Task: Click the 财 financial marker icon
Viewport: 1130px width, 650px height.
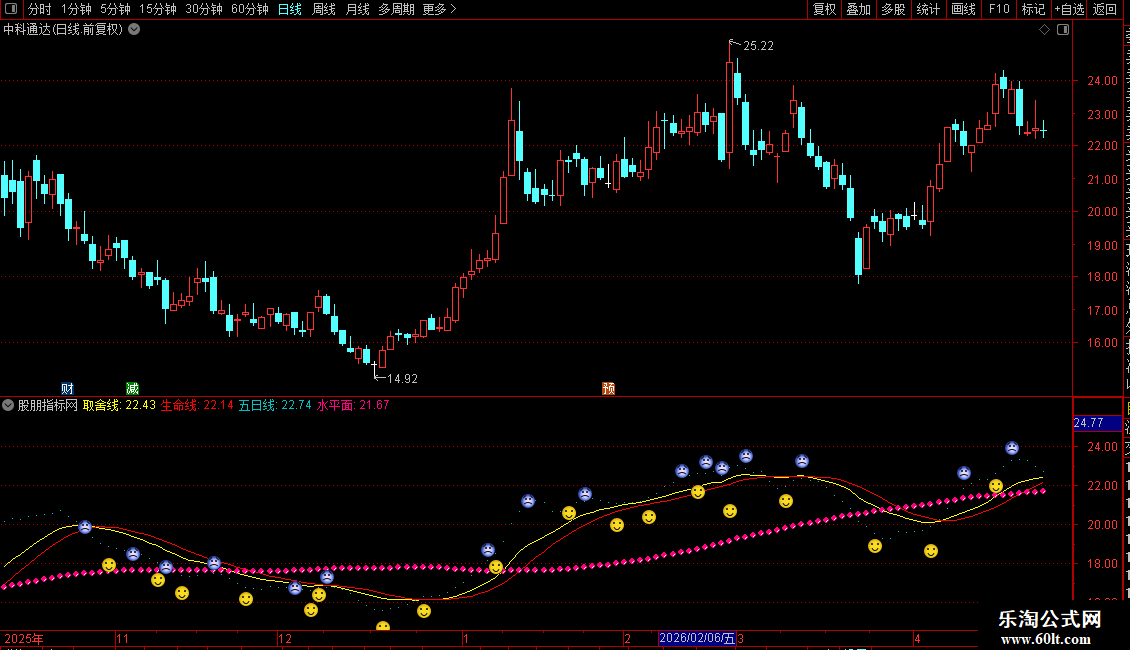Action: point(67,388)
